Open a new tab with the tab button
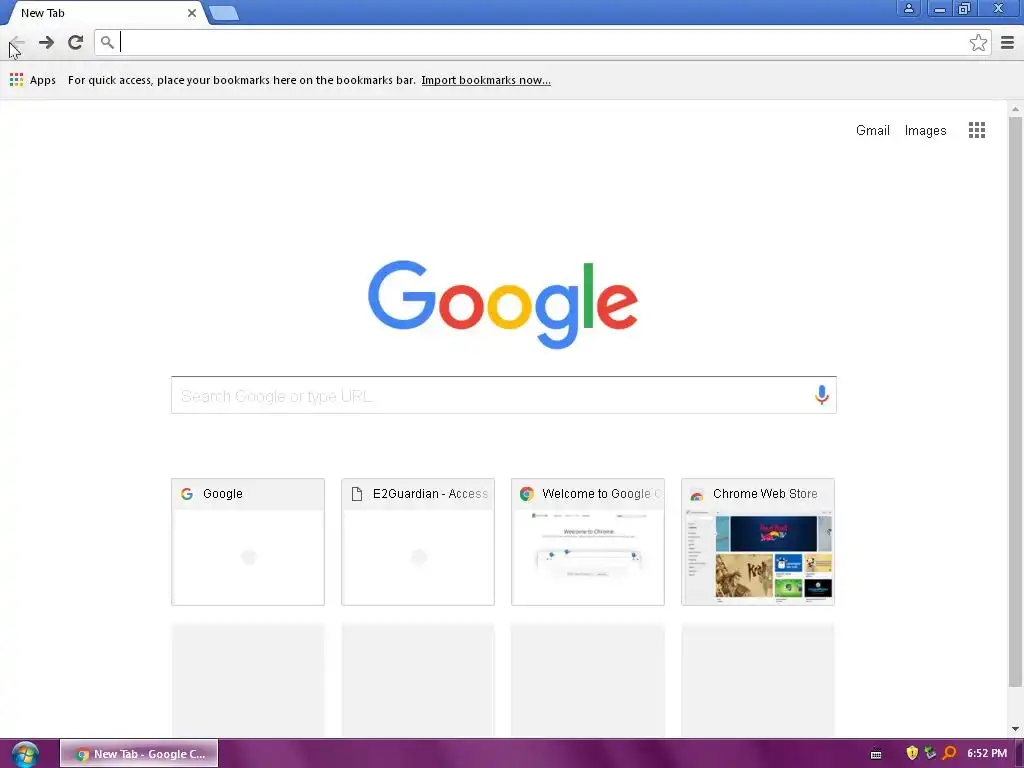Screen dimensions: 1024x768 point(224,13)
